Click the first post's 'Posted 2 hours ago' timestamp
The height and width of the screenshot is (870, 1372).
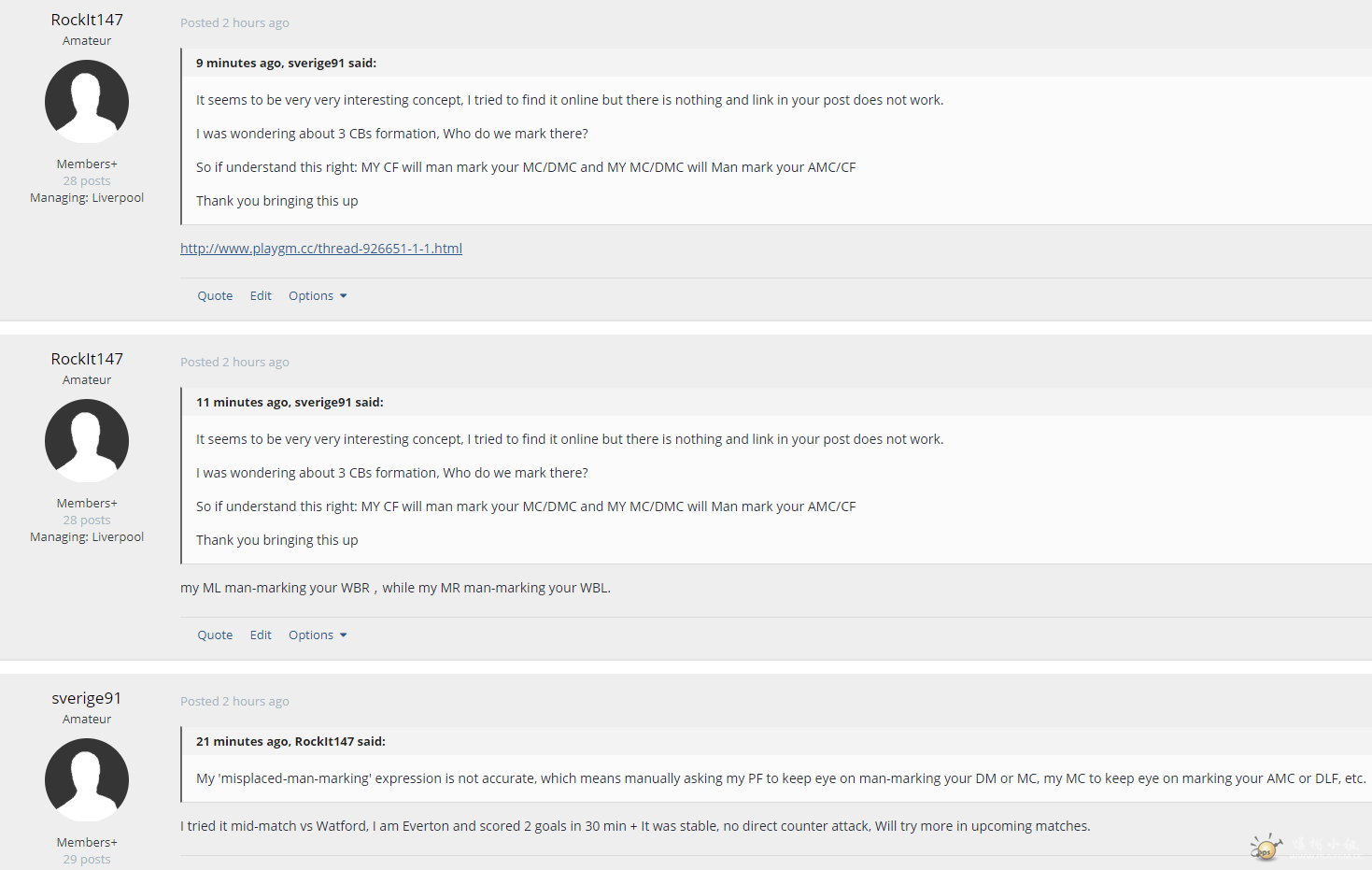(234, 23)
